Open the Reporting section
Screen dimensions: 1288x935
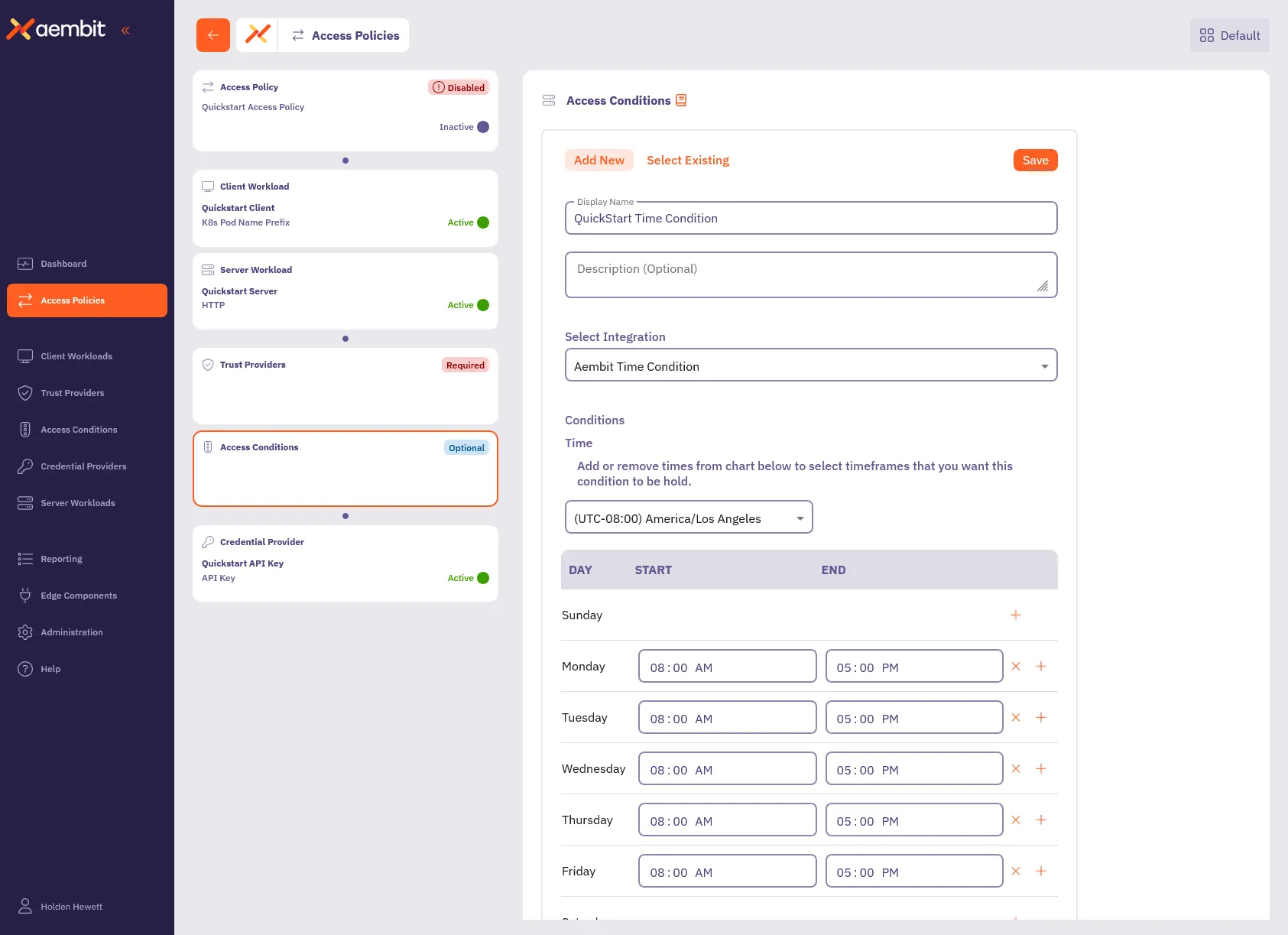click(60, 558)
